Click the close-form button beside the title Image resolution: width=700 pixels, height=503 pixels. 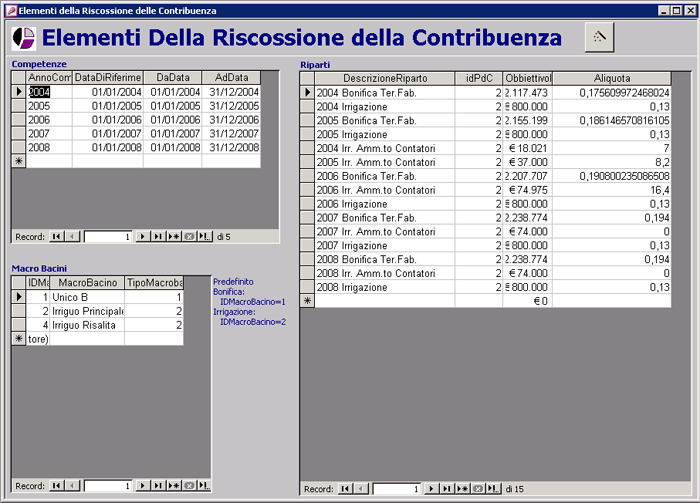[599, 36]
